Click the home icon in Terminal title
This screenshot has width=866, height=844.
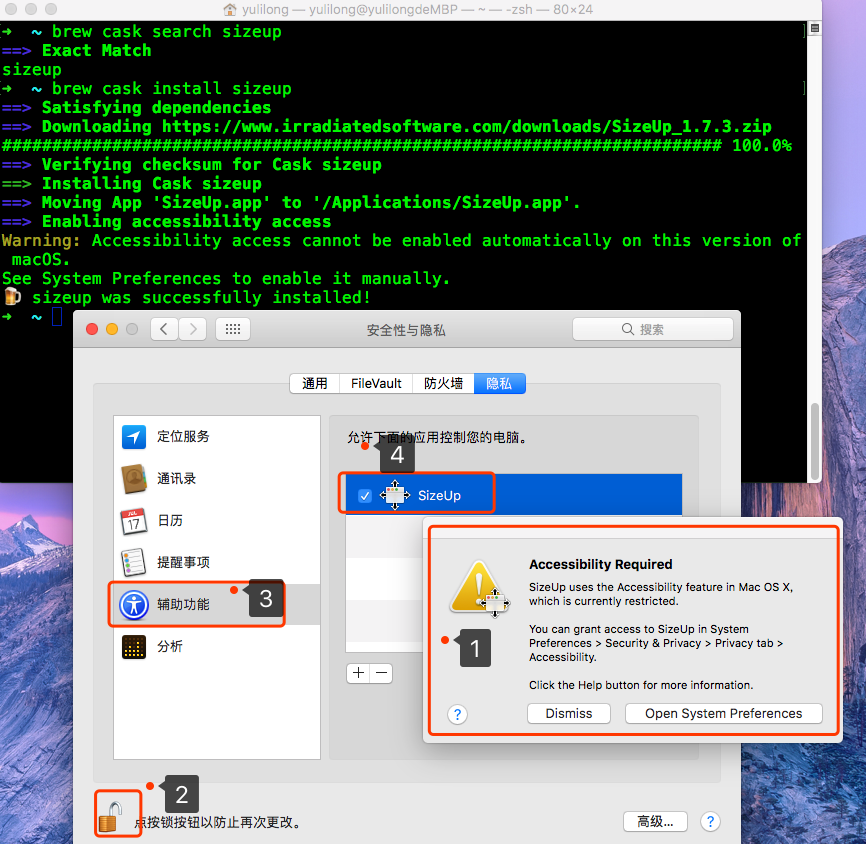[x=230, y=9]
